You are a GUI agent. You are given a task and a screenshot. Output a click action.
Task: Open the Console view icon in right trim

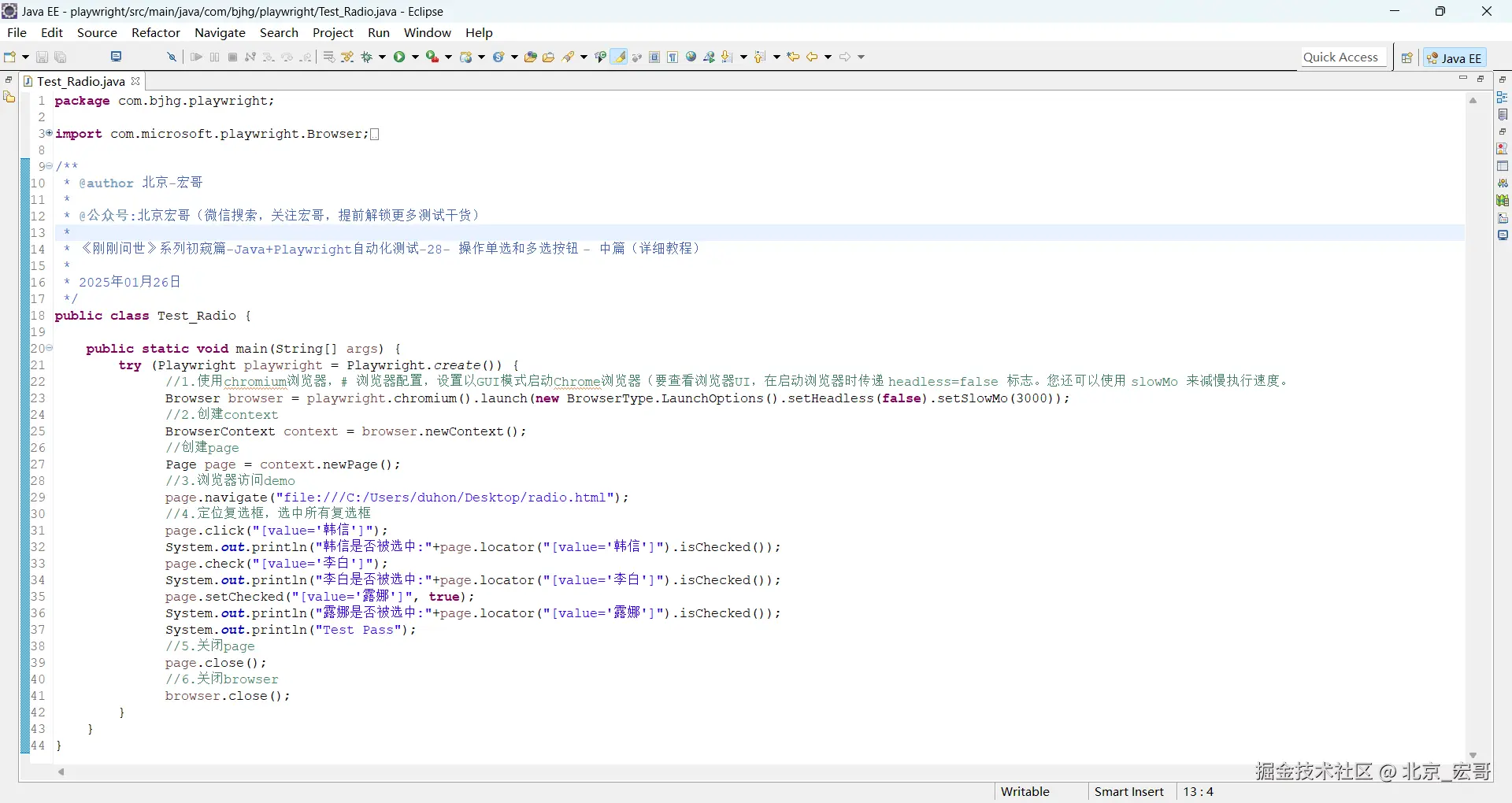click(x=1503, y=235)
